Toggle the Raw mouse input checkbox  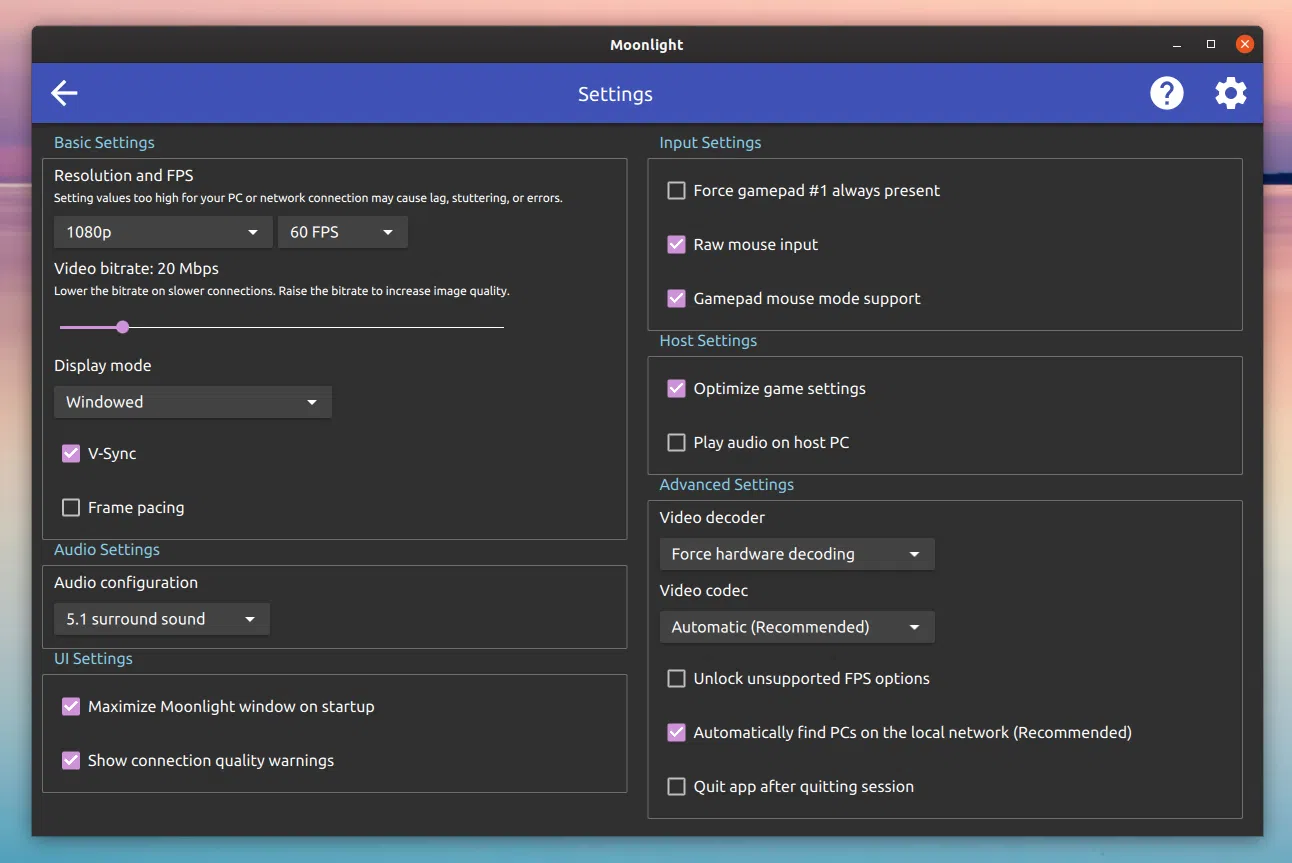[x=677, y=244]
